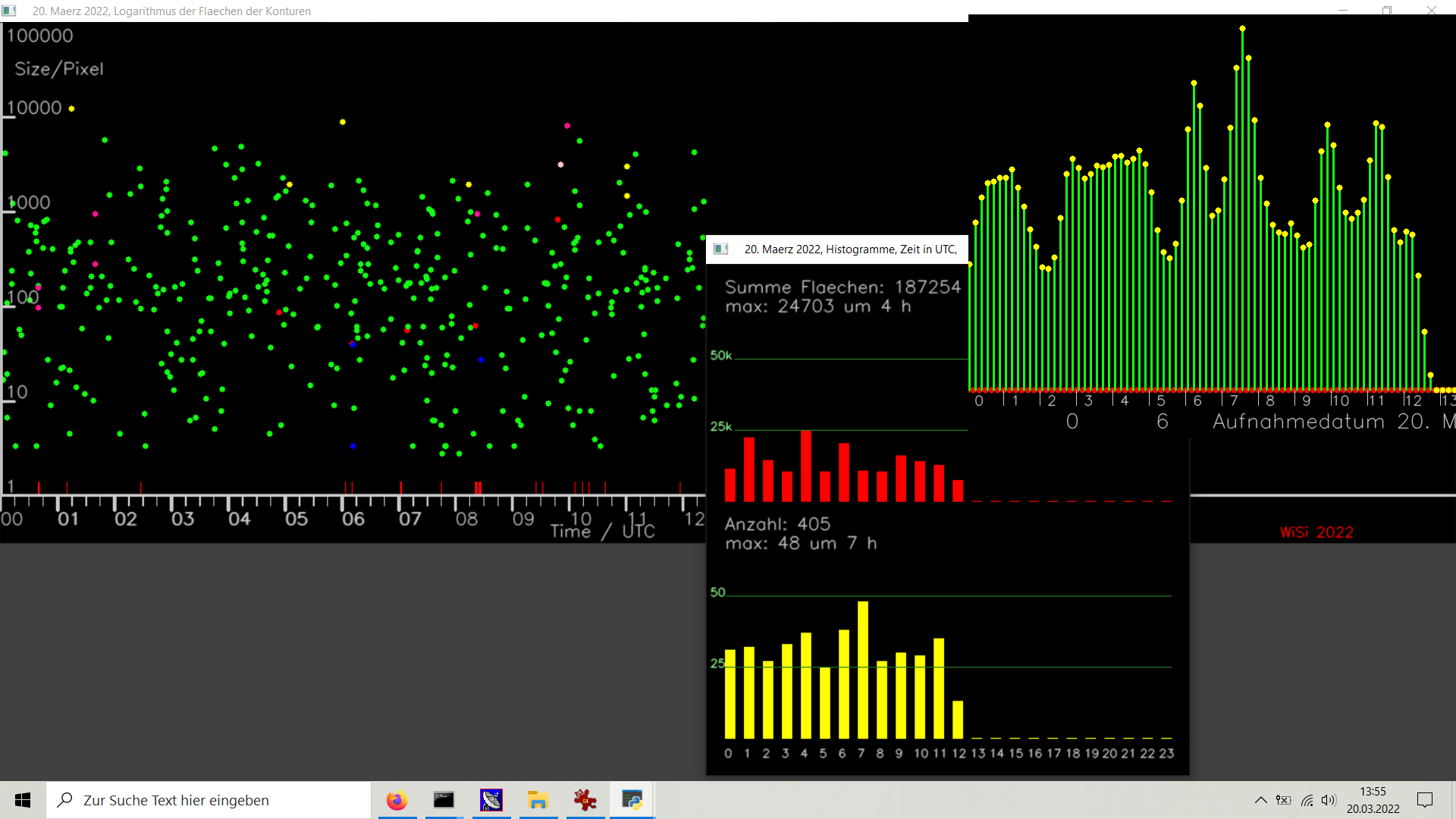
Task: Select the Logarithmus der Flaechen window title
Action: coord(171,11)
